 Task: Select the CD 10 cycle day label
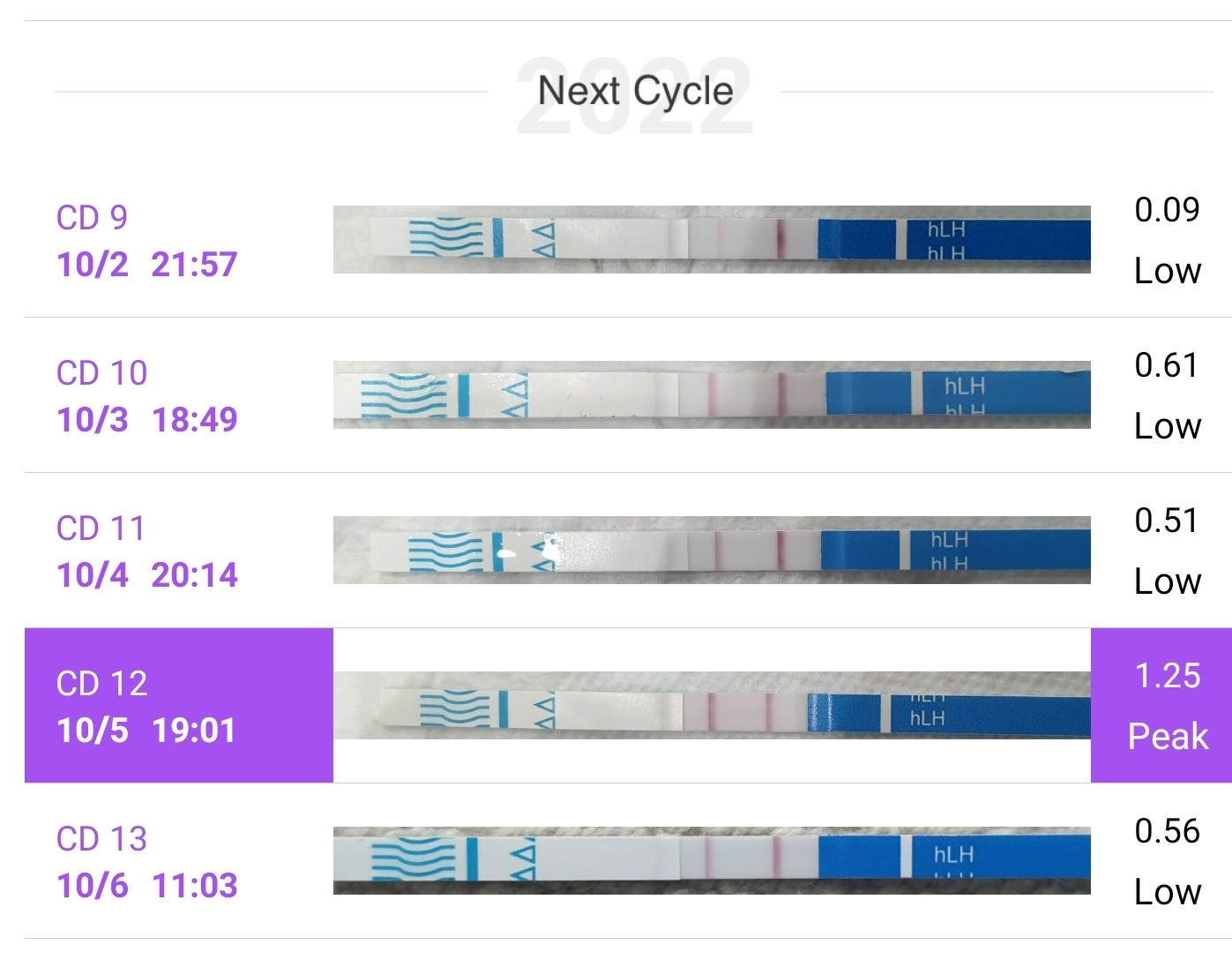point(101,373)
